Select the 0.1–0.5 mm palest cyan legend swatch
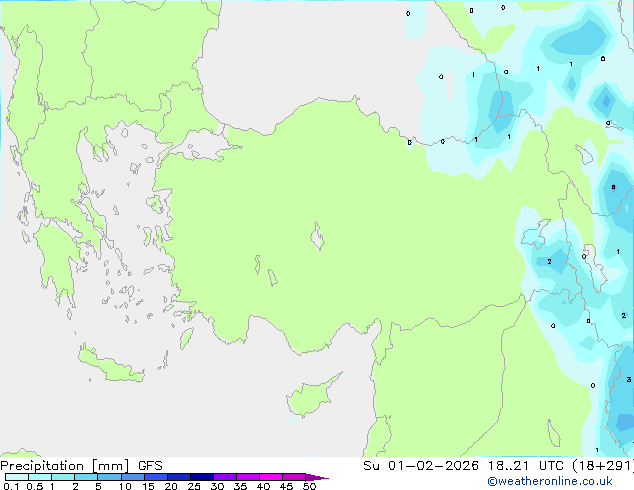The image size is (634, 490). tap(17, 477)
